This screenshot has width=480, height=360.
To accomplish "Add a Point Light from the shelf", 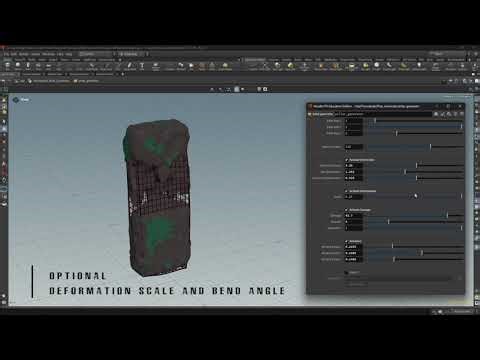I will pos(266,66).
